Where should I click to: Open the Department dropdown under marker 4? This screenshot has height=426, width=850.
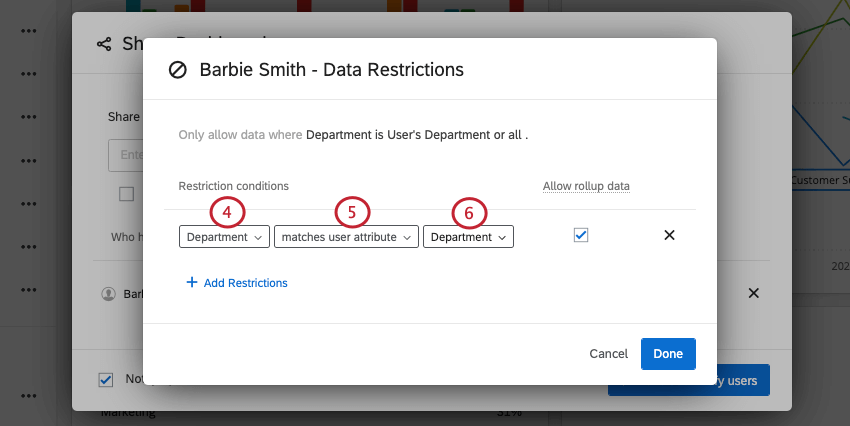point(224,237)
